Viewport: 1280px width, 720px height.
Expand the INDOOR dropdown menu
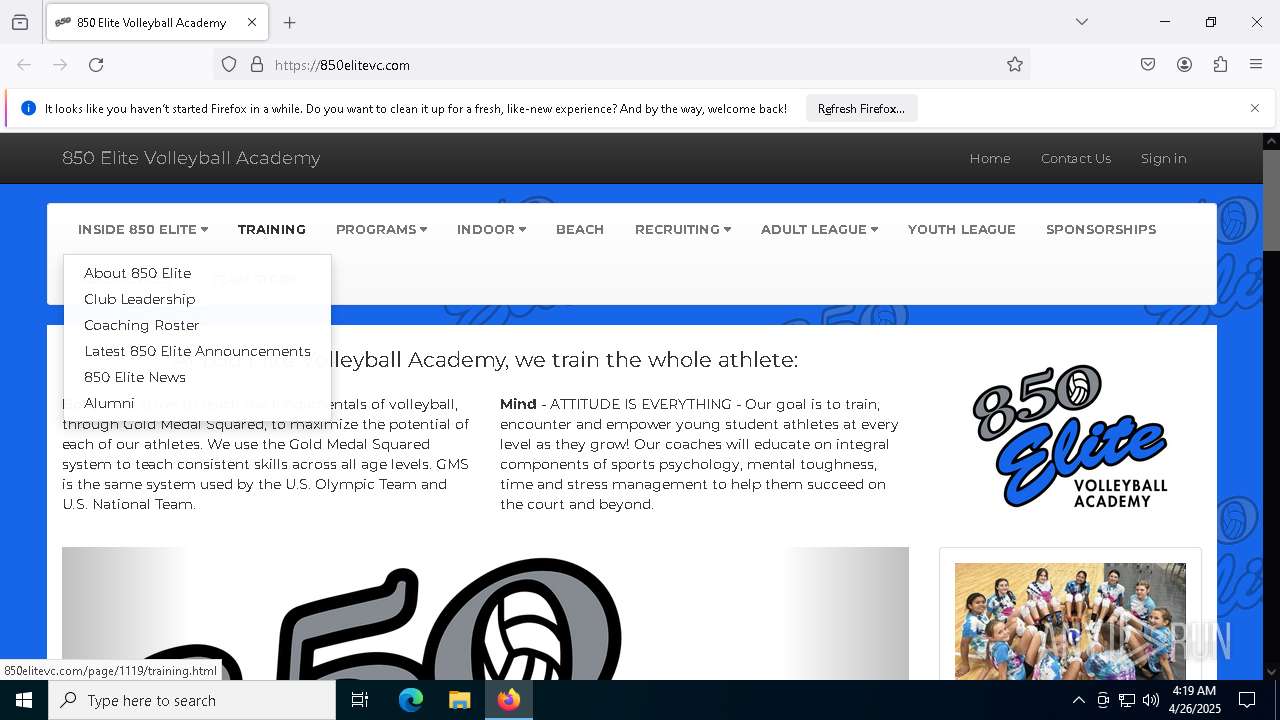click(x=491, y=229)
